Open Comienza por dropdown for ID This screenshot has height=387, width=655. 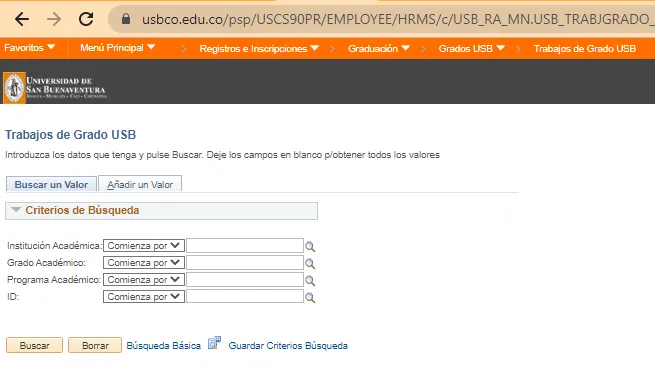144,297
